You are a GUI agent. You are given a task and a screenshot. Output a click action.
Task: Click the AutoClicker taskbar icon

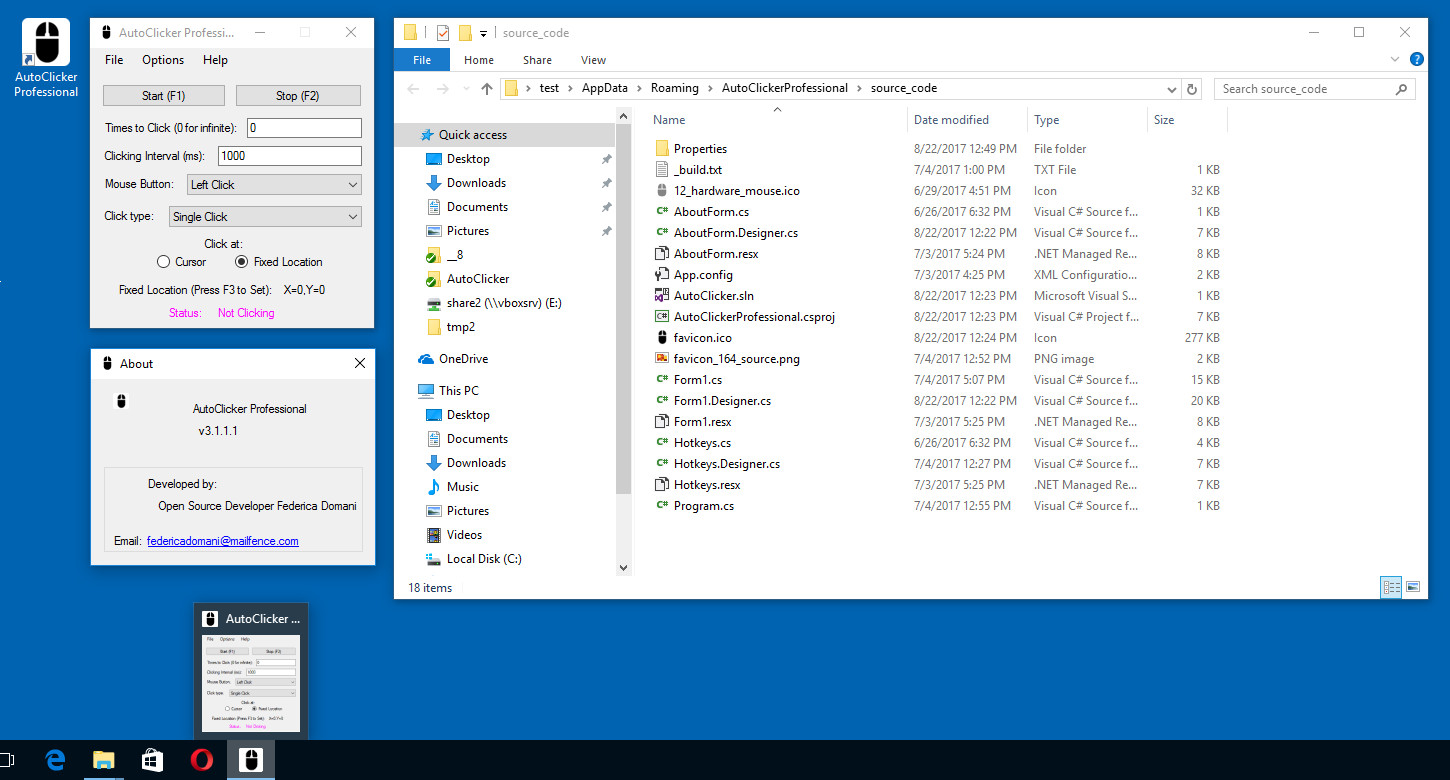coord(251,761)
